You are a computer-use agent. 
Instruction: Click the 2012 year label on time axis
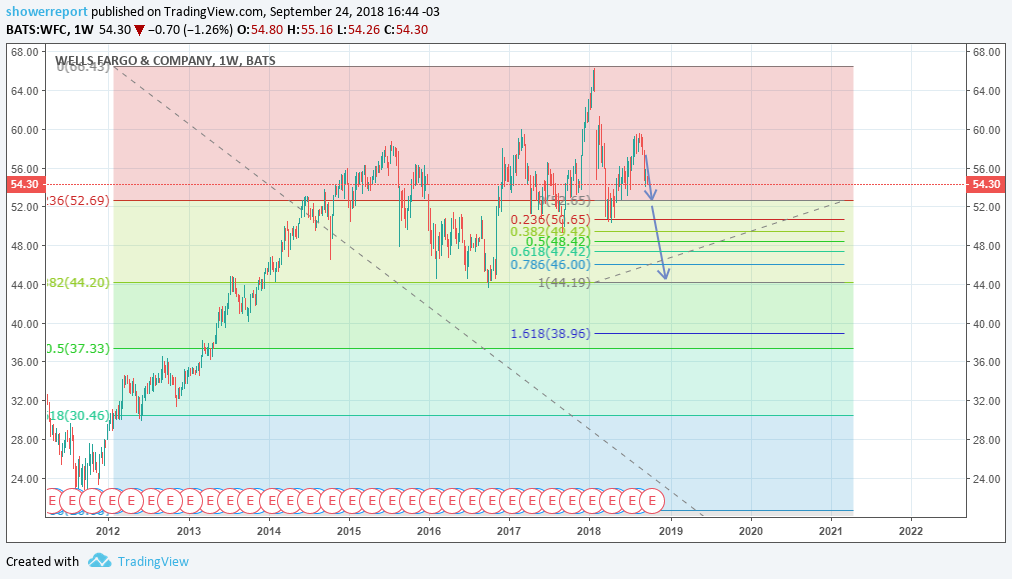click(108, 531)
